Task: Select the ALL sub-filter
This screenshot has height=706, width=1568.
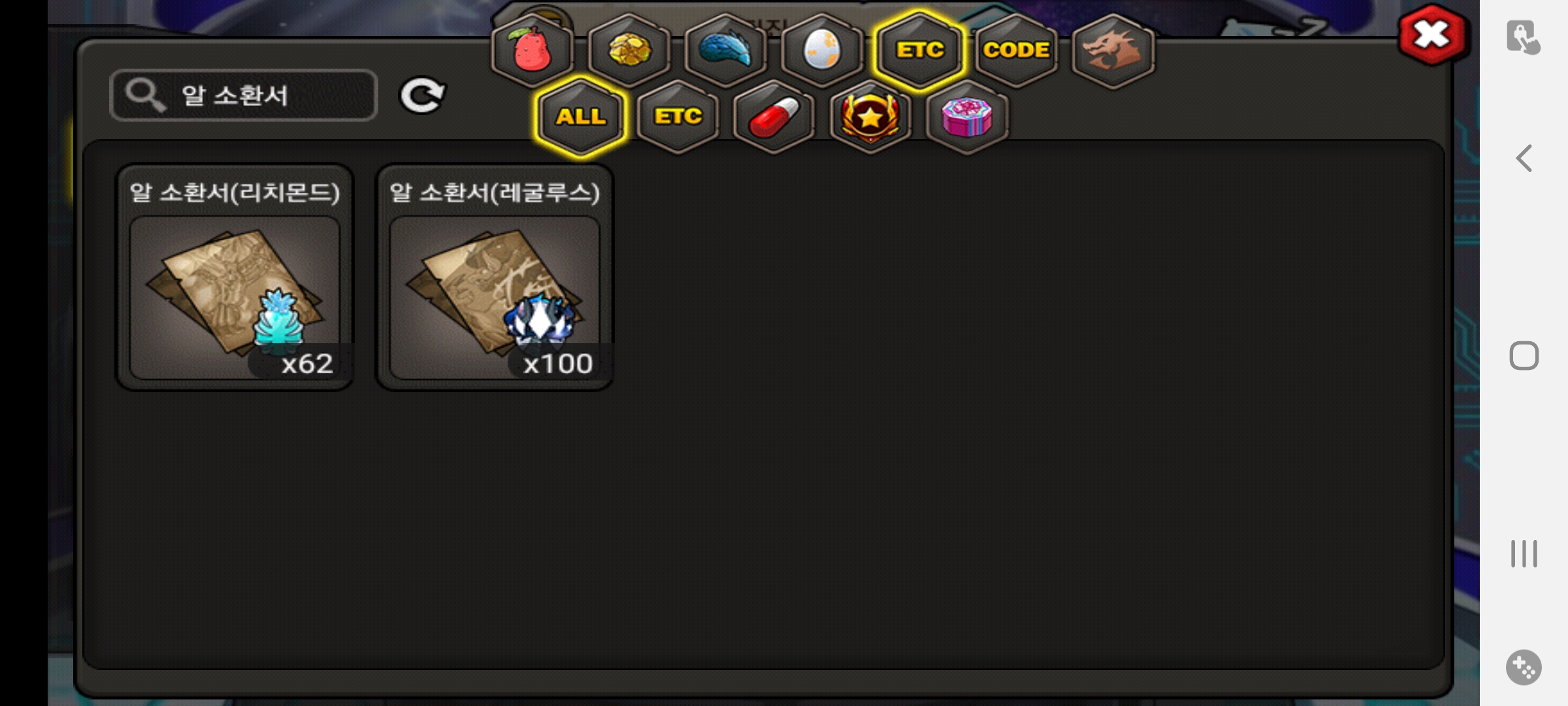Action: [581, 118]
